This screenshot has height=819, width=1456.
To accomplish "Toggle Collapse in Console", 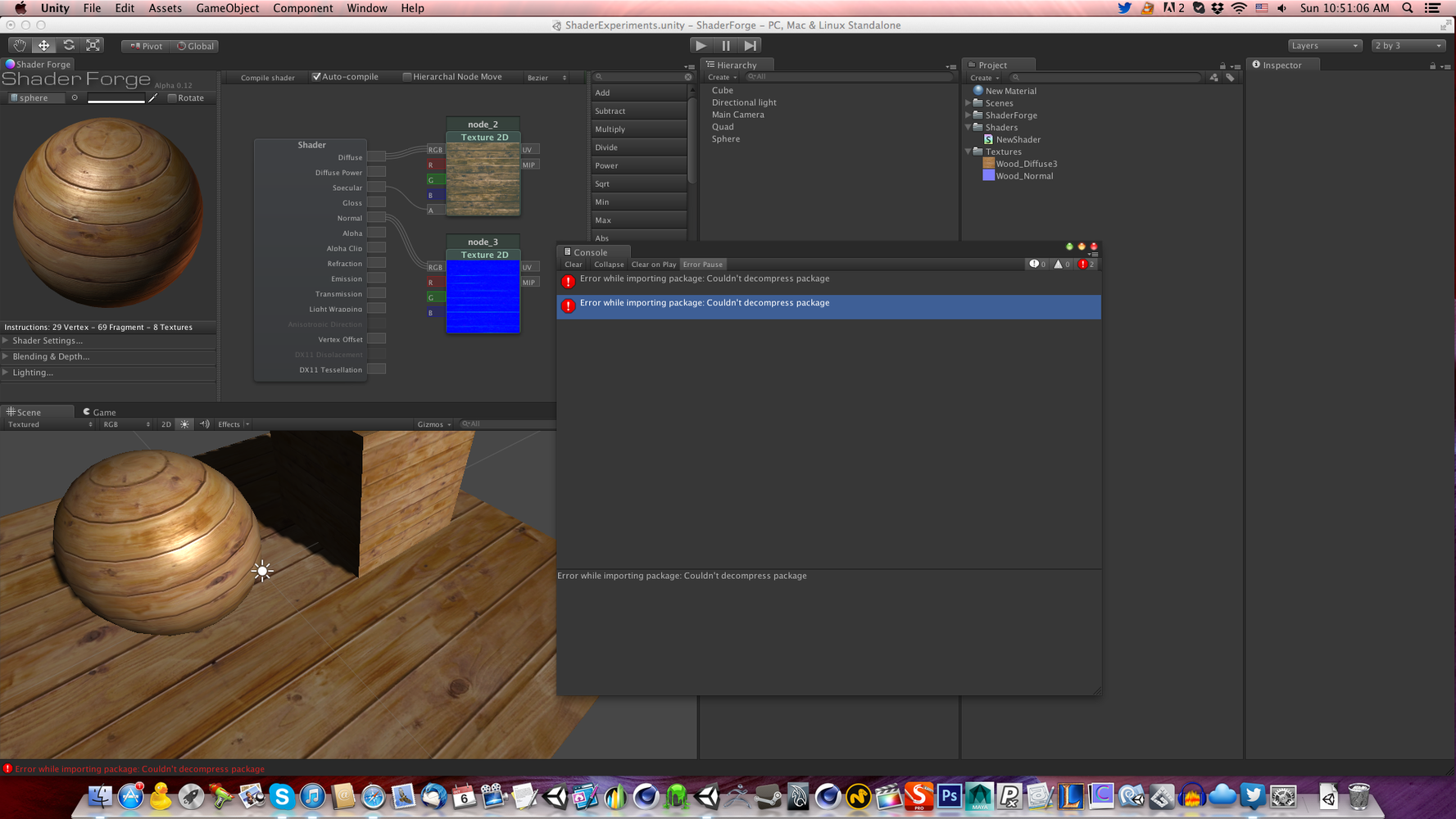I will [x=609, y=265].
